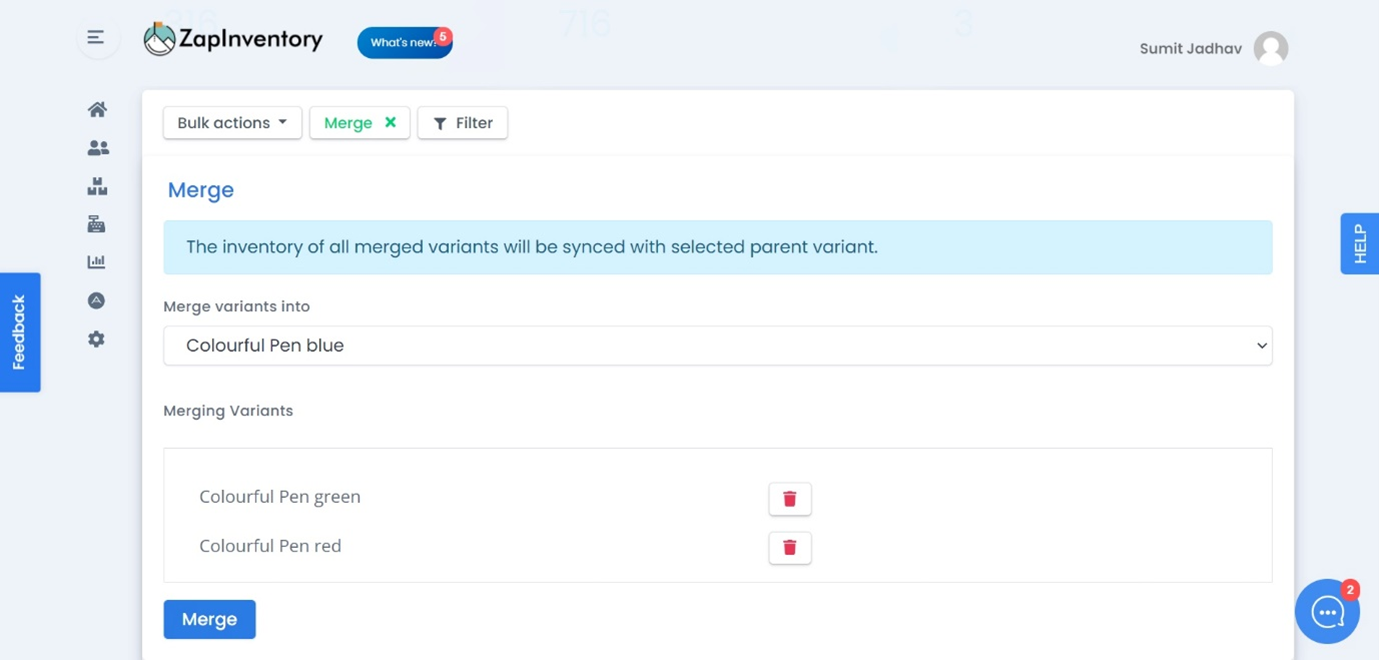Expand the Bulk actions dropdown
1379x660 pixels.
(232, 123)
